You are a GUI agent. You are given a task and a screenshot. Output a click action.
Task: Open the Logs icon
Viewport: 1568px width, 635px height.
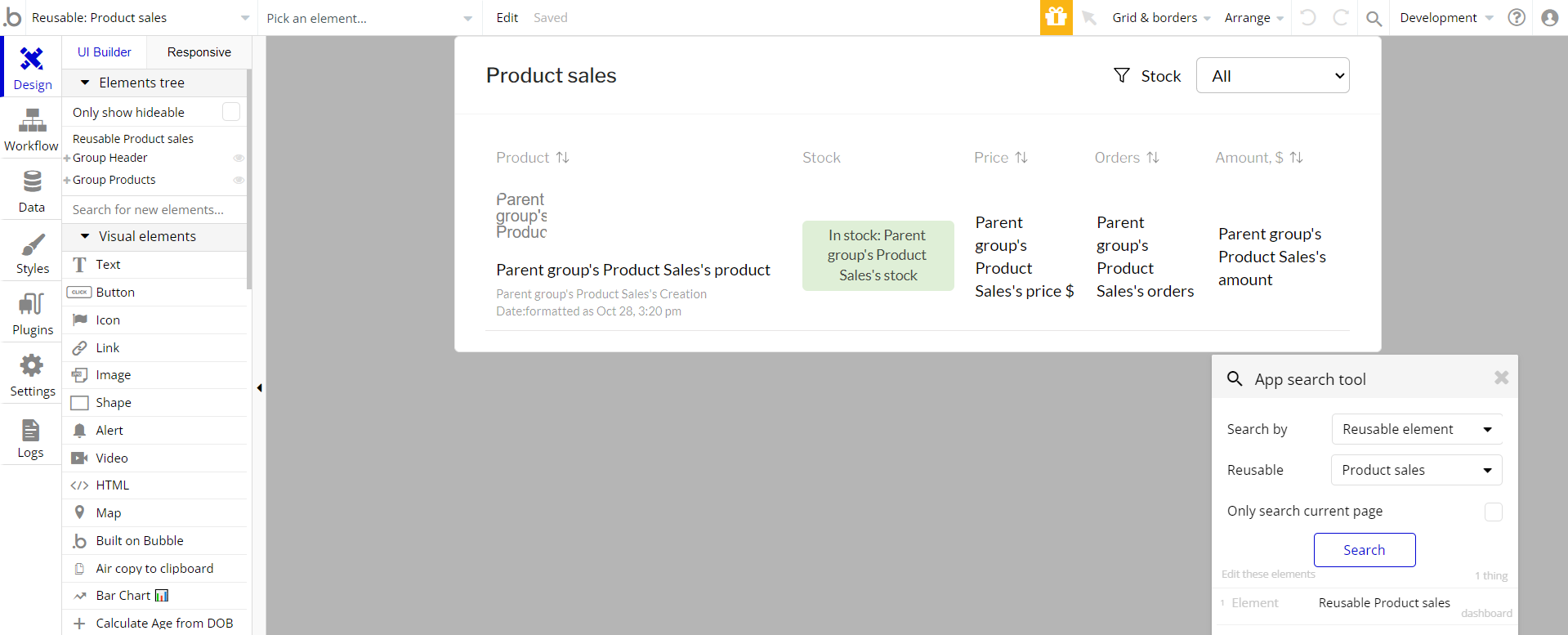(x=31, y=430)
